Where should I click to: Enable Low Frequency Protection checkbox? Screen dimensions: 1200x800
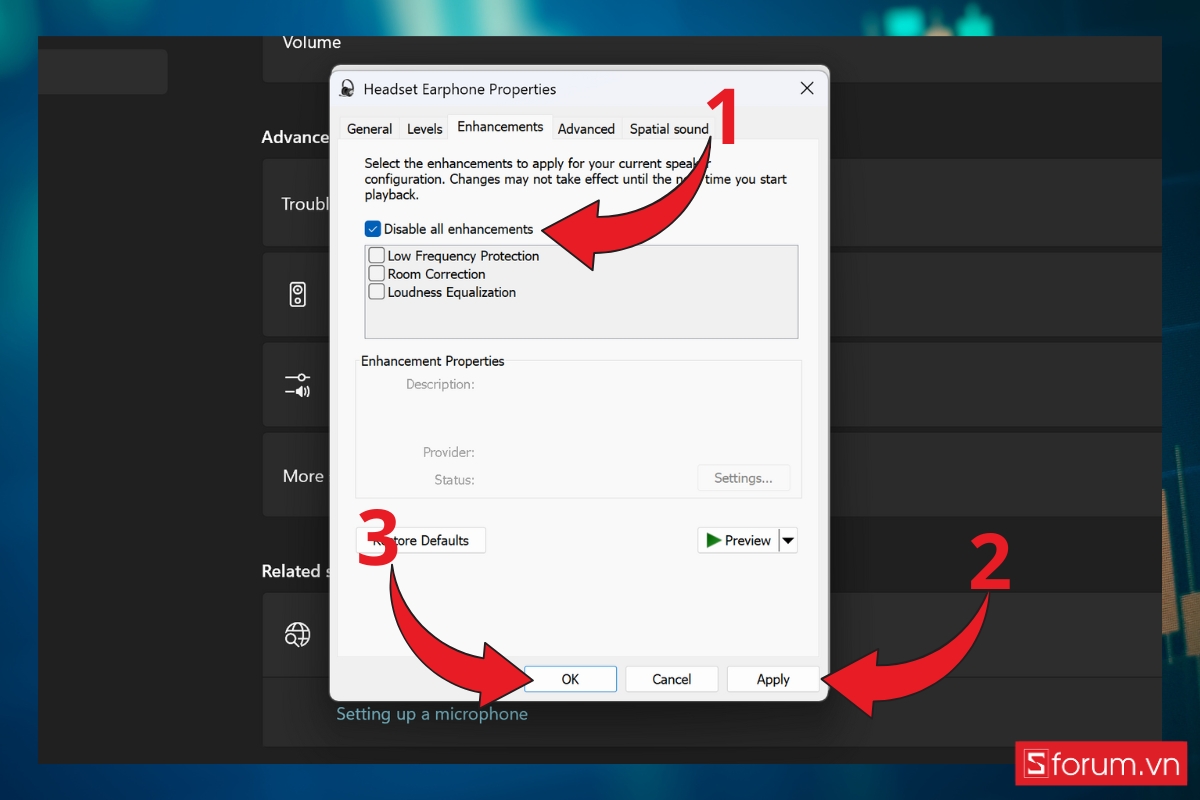click(377, 256)
